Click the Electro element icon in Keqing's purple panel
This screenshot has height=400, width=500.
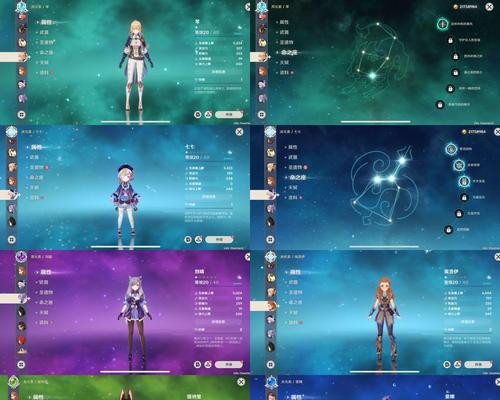tap(21, 257)
